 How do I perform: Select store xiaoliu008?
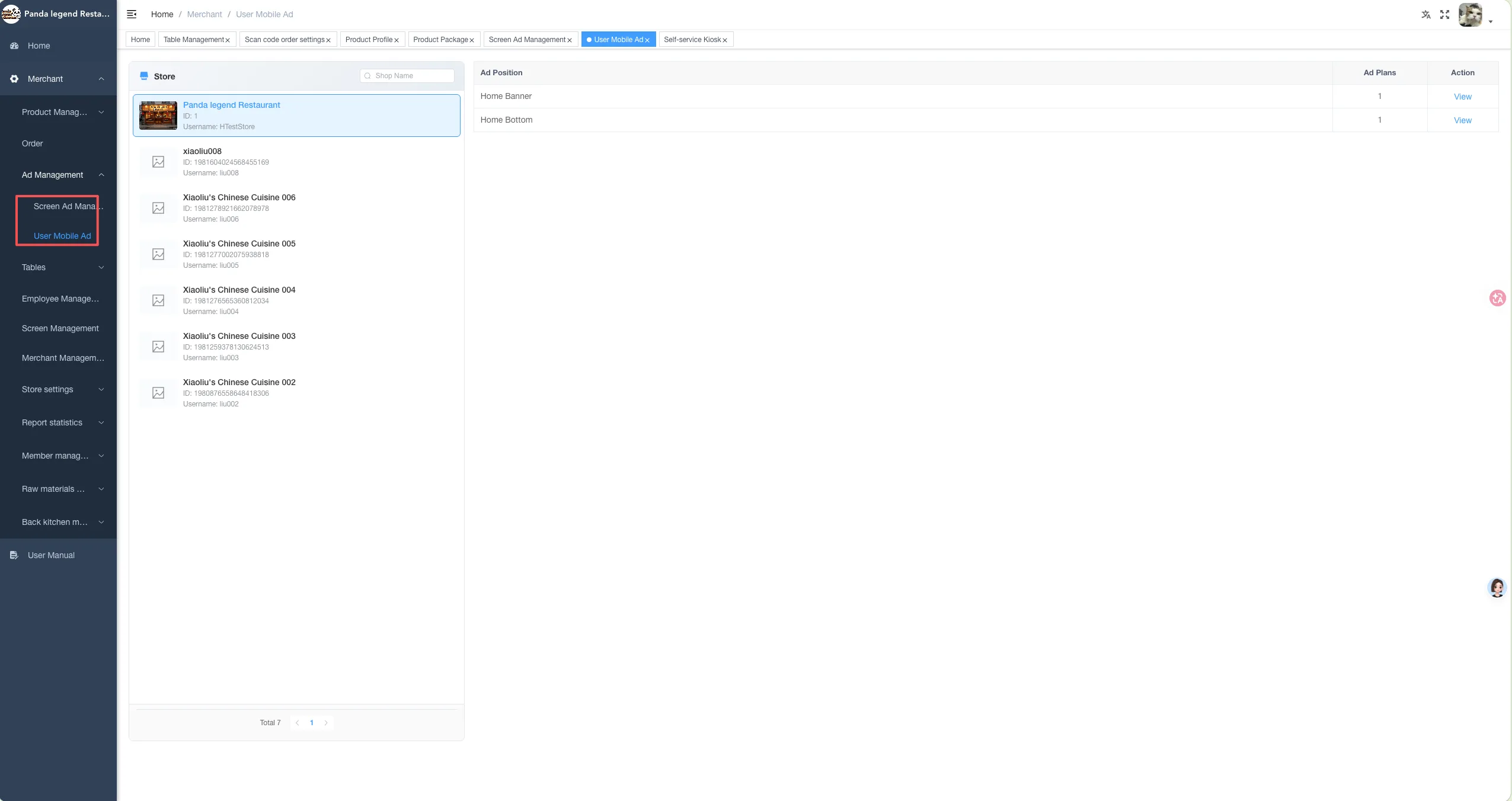(x=296, y=162)
